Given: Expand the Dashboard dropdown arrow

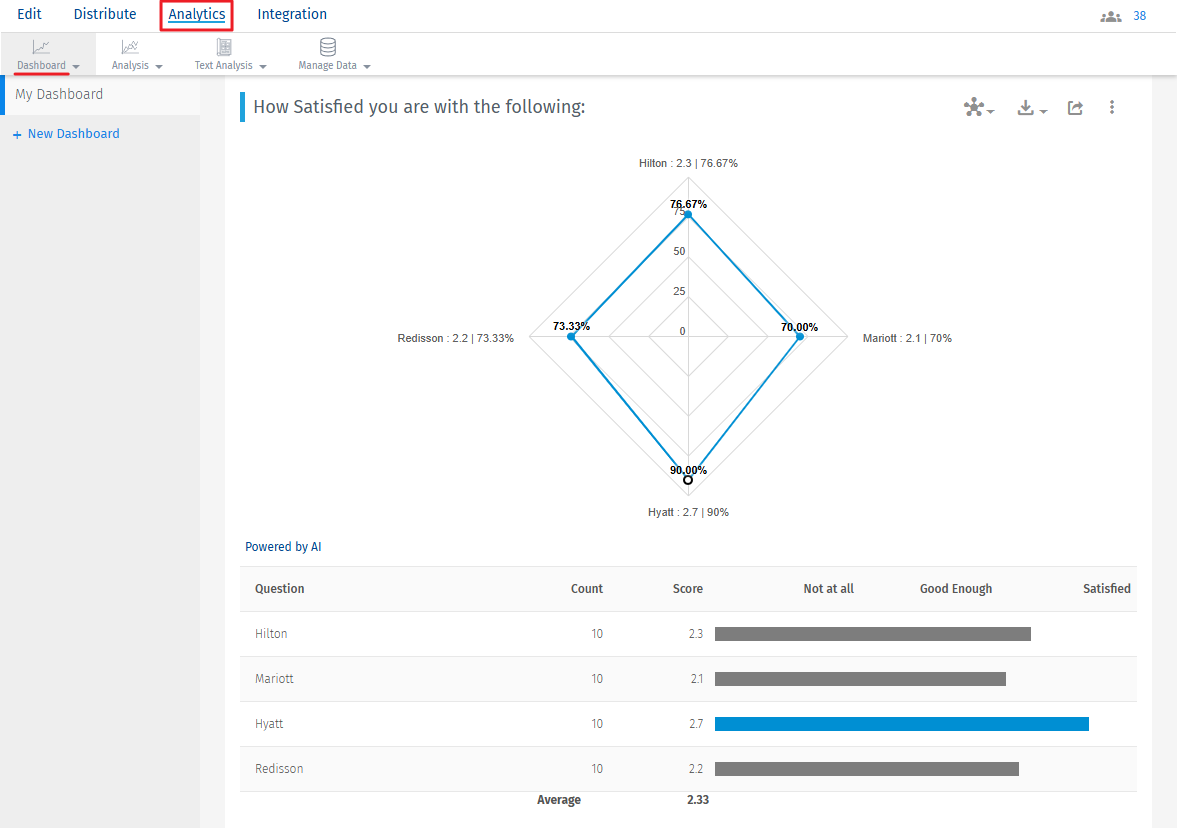Looking at the screenshot, I should click(77, 67).
